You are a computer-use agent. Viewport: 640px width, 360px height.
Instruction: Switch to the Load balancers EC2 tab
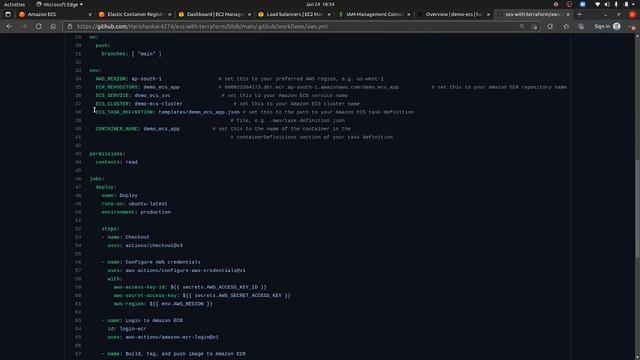pyautogui.click(x=294, y=14)
